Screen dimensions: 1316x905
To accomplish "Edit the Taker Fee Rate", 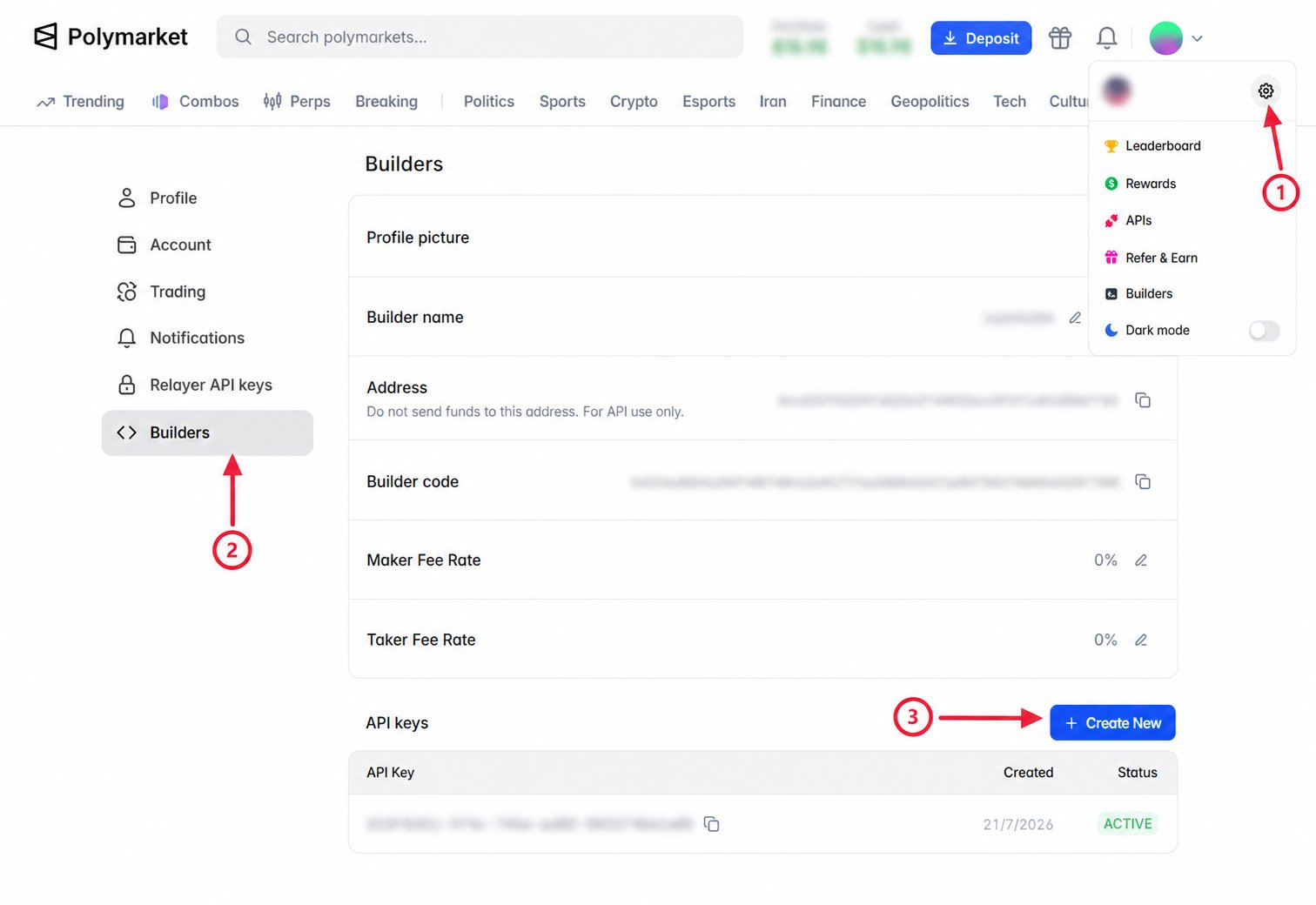I will tap(1141, 640).
